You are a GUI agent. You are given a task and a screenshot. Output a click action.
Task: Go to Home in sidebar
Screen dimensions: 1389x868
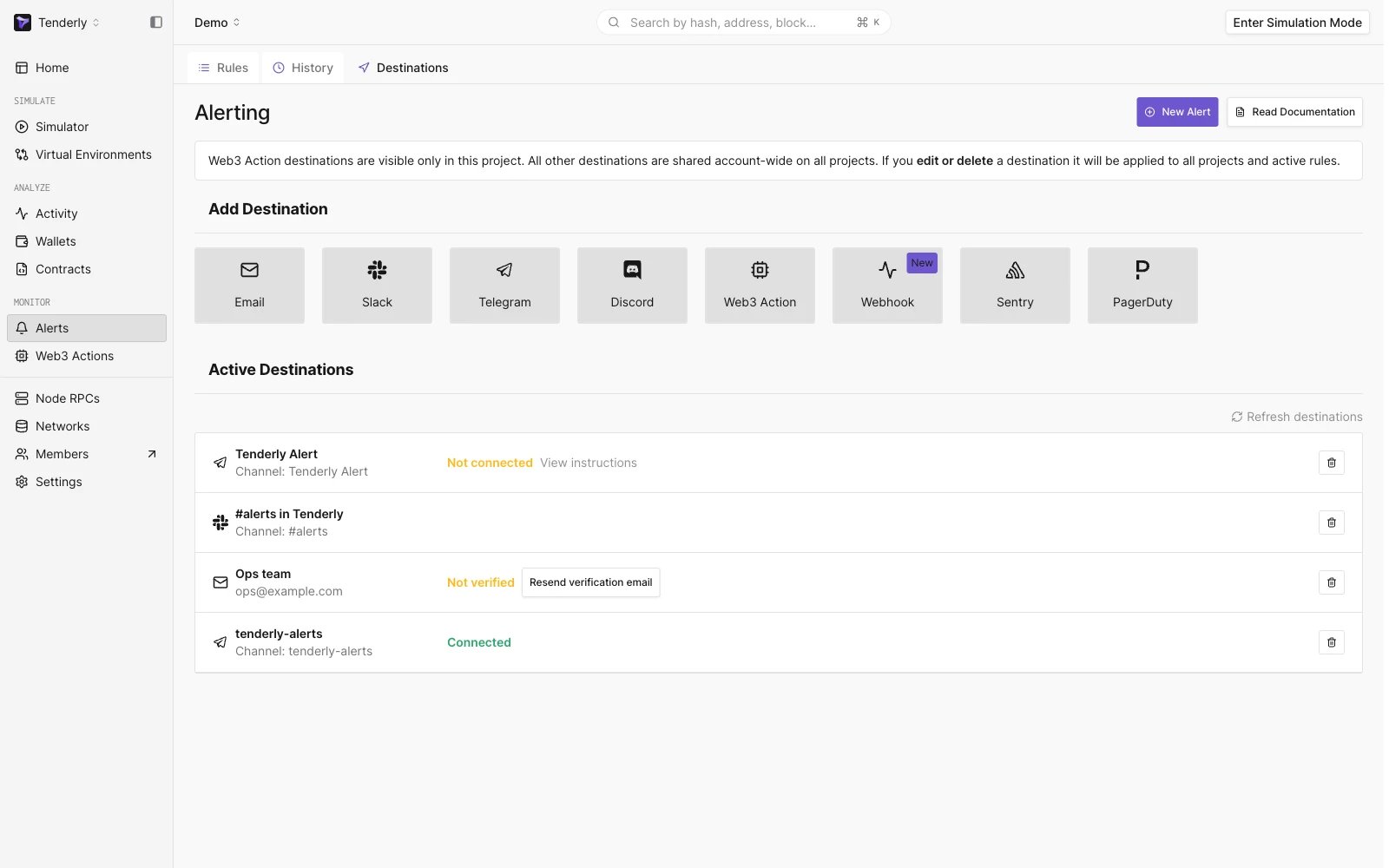[x=86, y=68]
